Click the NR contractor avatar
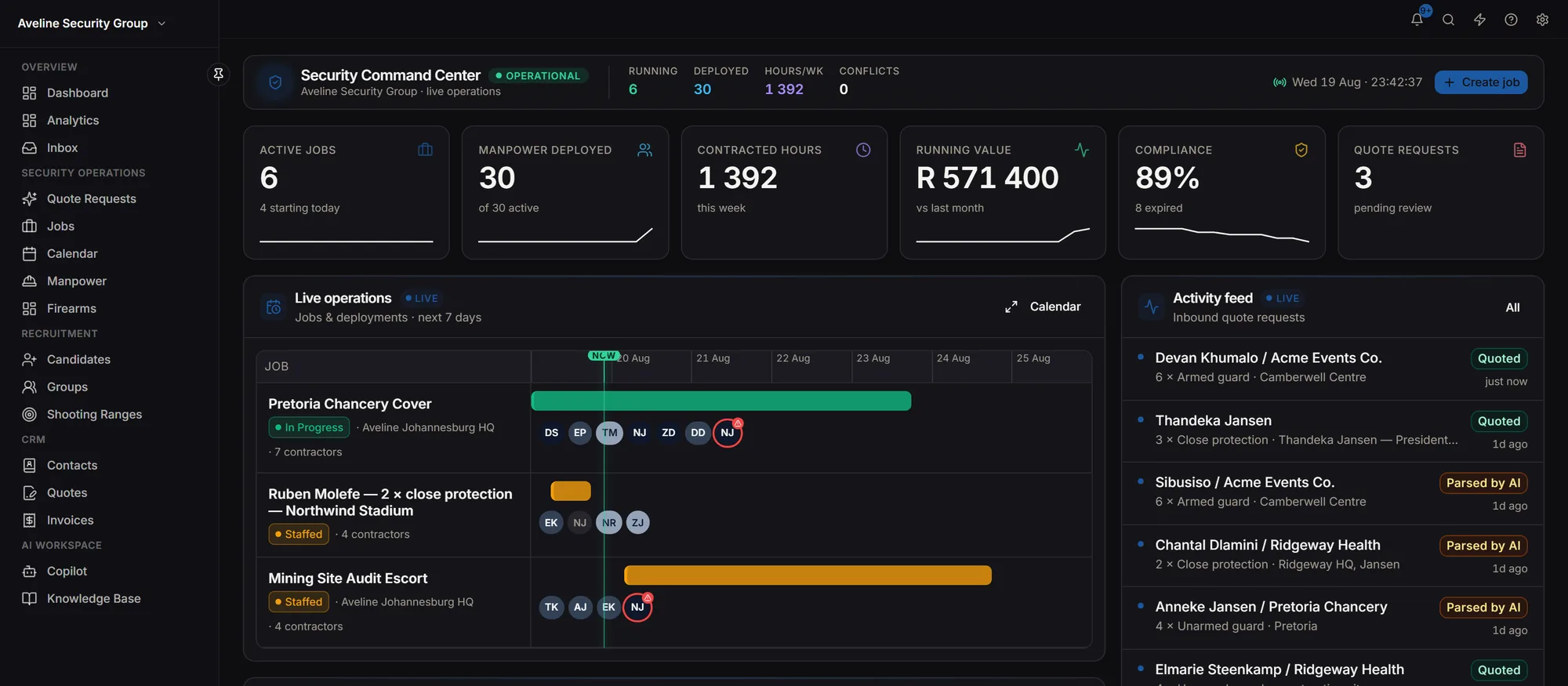Screen dimensions: 1568x686 coord(609,523)
